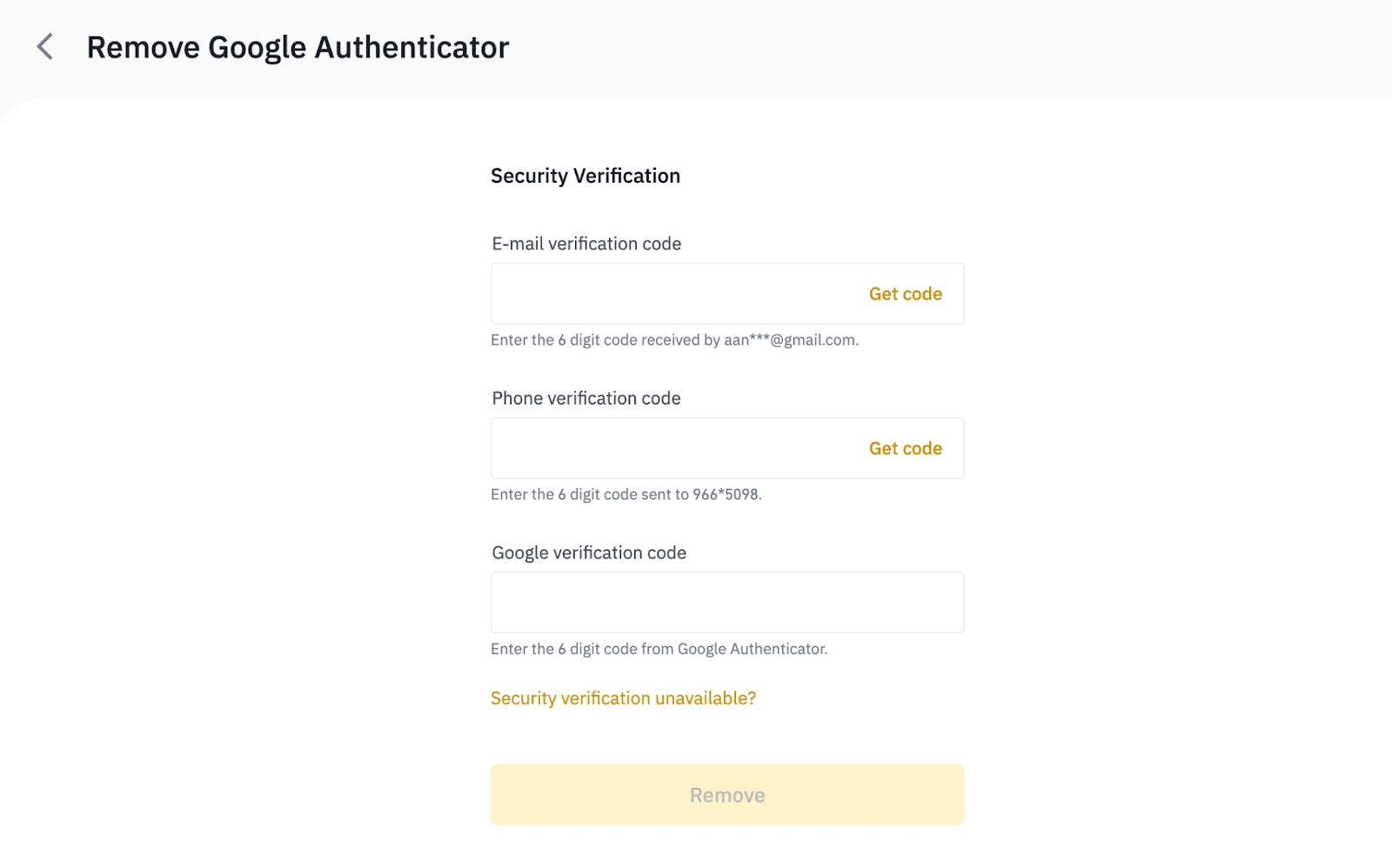Get code for e-mail verification
This screenshot has height=868, width=1392.
pos(905,294)
